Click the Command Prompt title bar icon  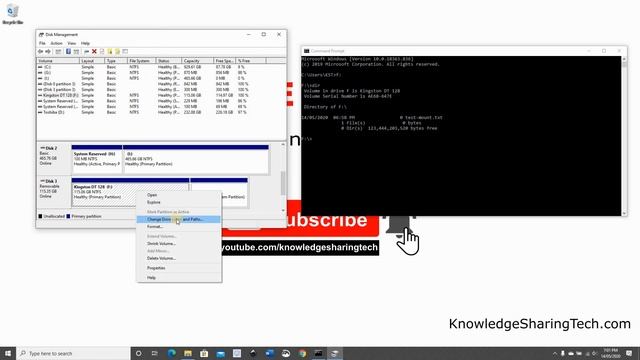(307, 51)
